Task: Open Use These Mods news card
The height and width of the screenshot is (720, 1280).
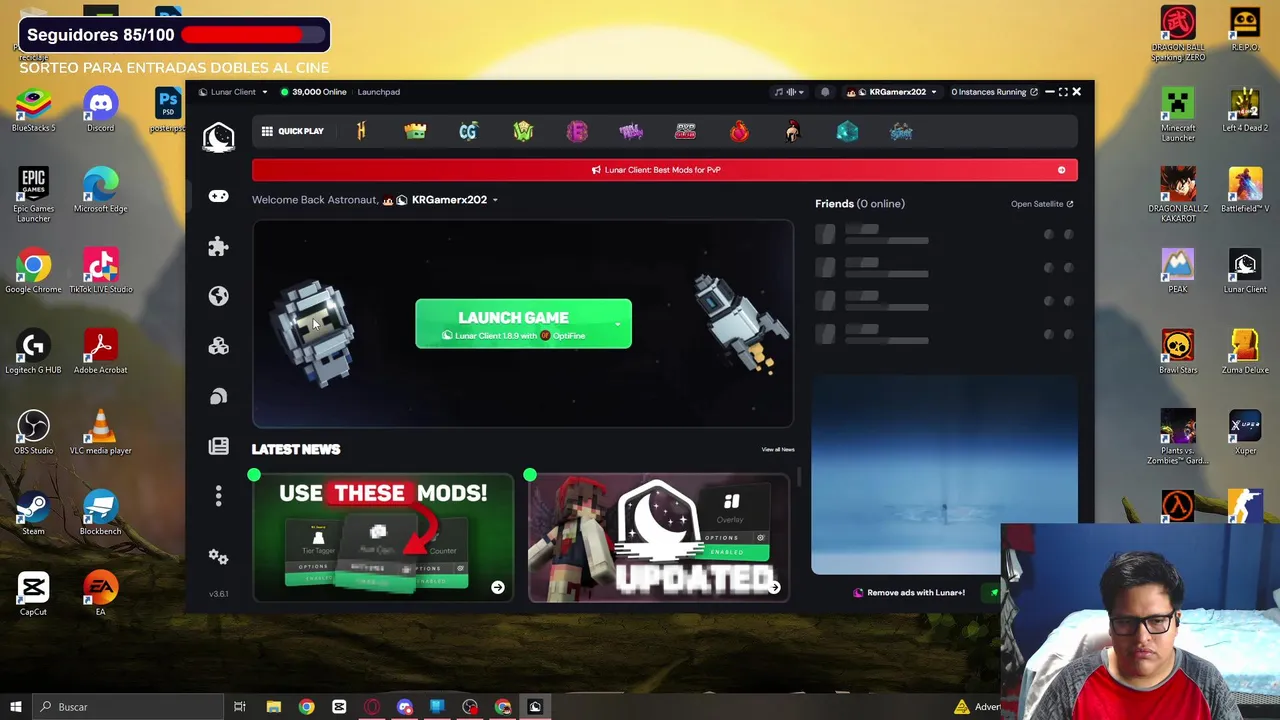Action: click(383, 538)
